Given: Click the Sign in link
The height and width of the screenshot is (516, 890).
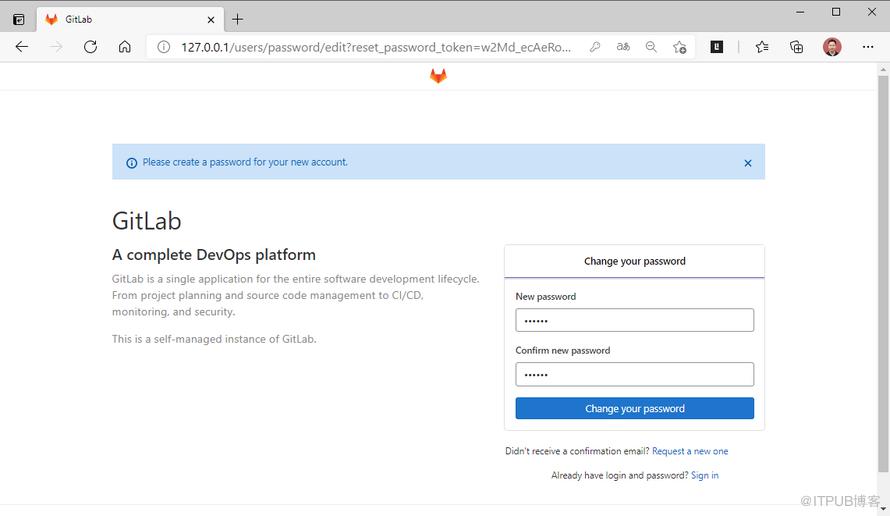Looking at the screenshot, I should click(x=704, y=475).
